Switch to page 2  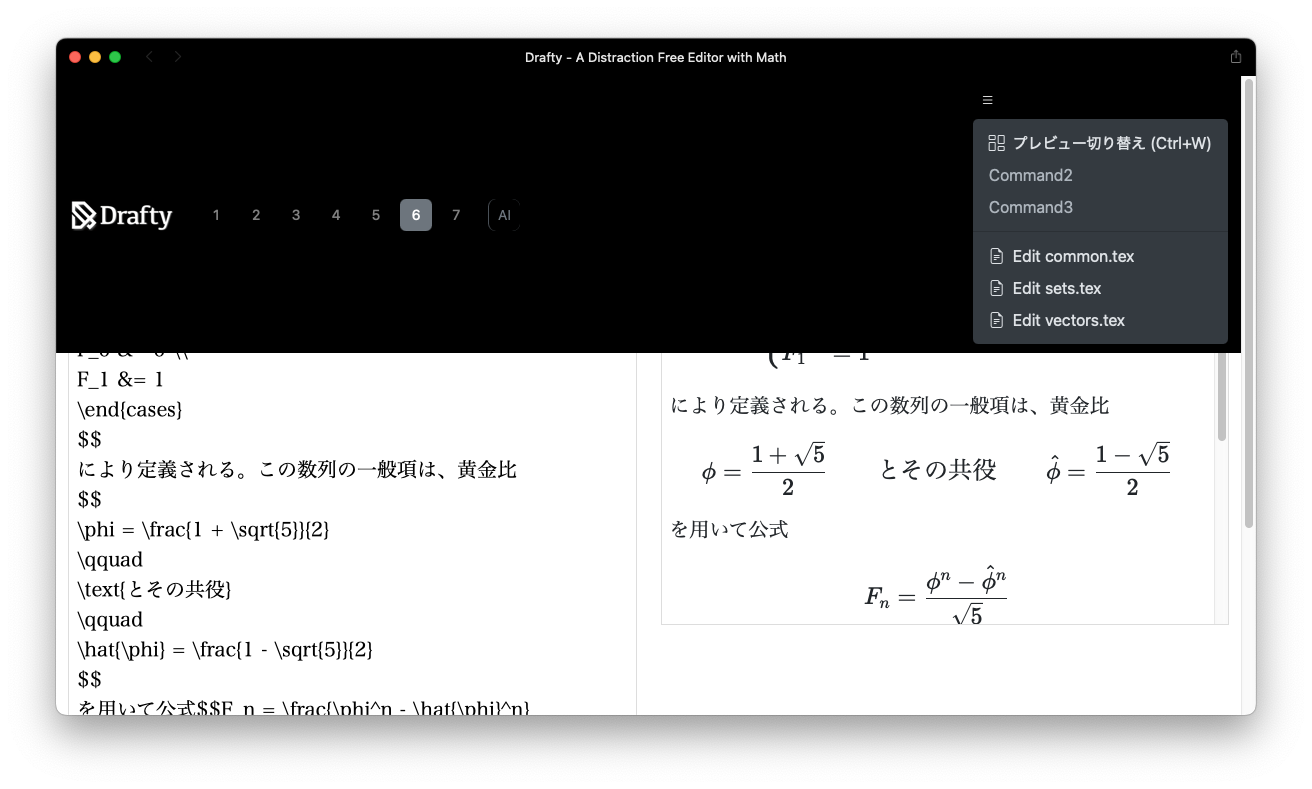(x=256, y=215)
